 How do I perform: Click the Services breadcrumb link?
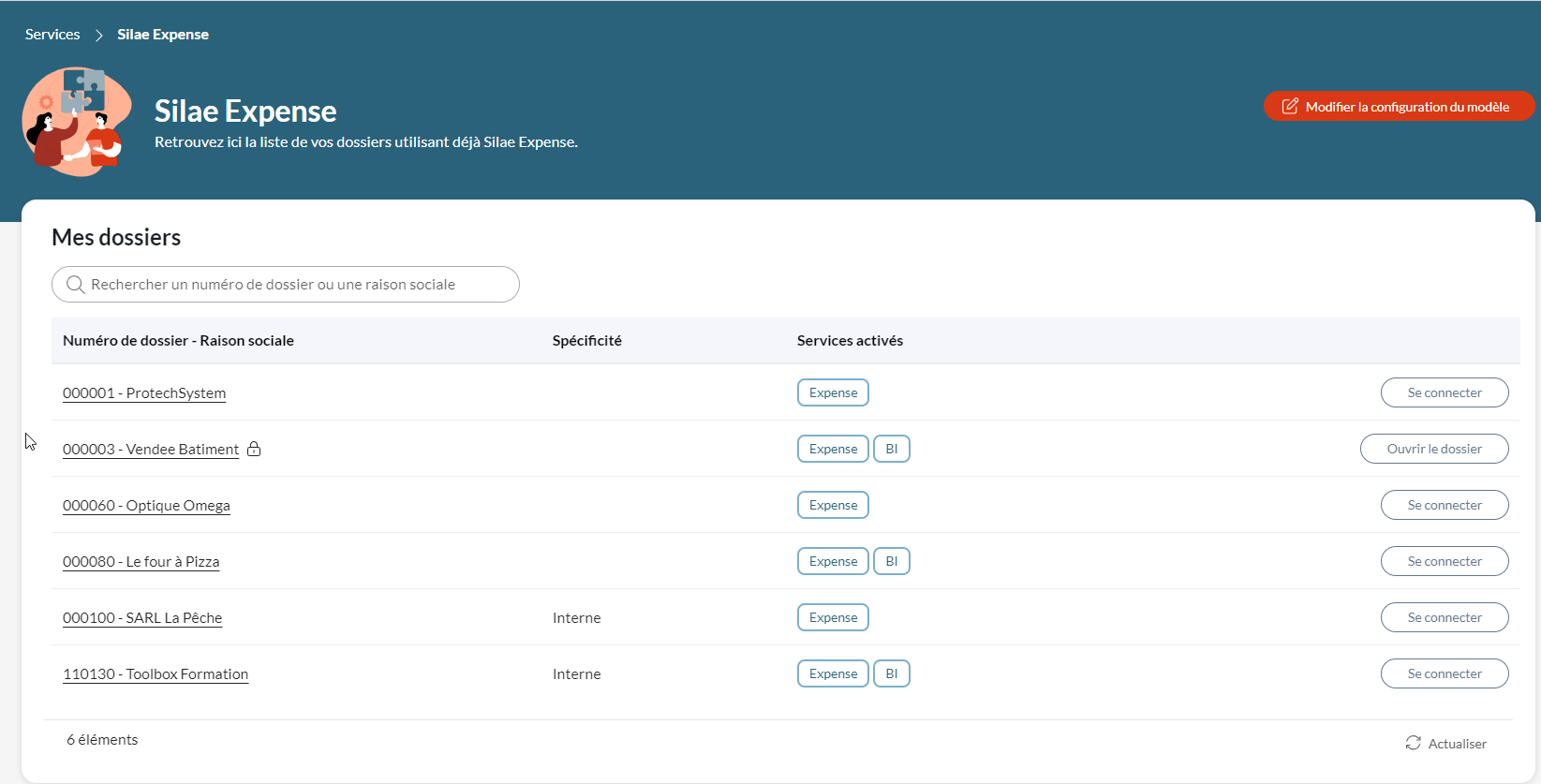52,35
